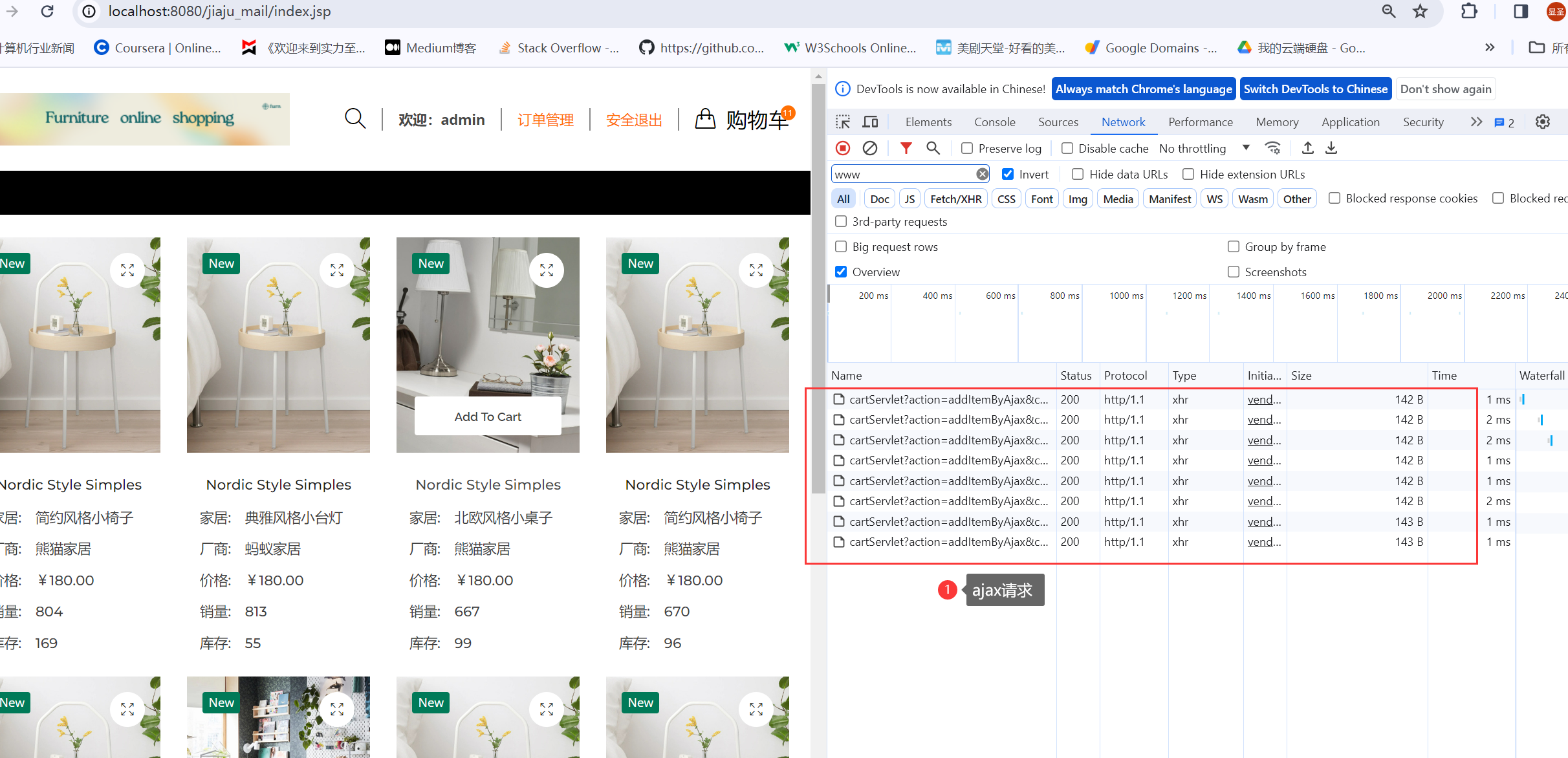The image size is (1568, 758).
Task: Export HAR file with download icon
Action: coord(1331,148)
